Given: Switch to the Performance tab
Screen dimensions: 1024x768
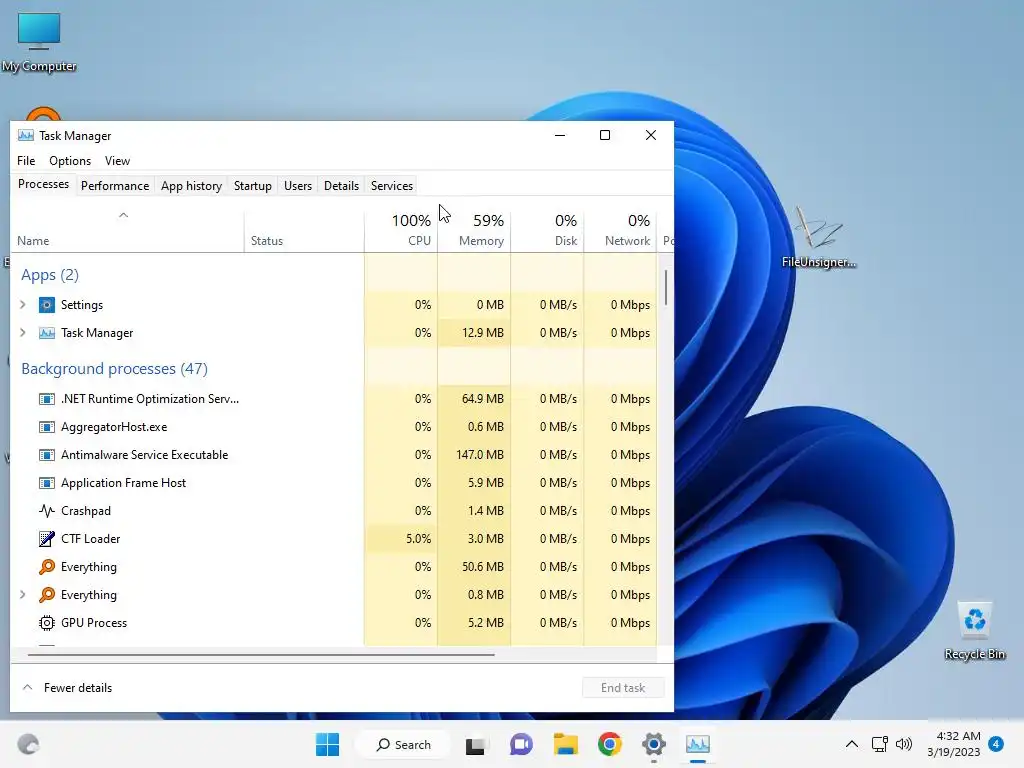Looking at the screenshot, I should tap(115, 186).
